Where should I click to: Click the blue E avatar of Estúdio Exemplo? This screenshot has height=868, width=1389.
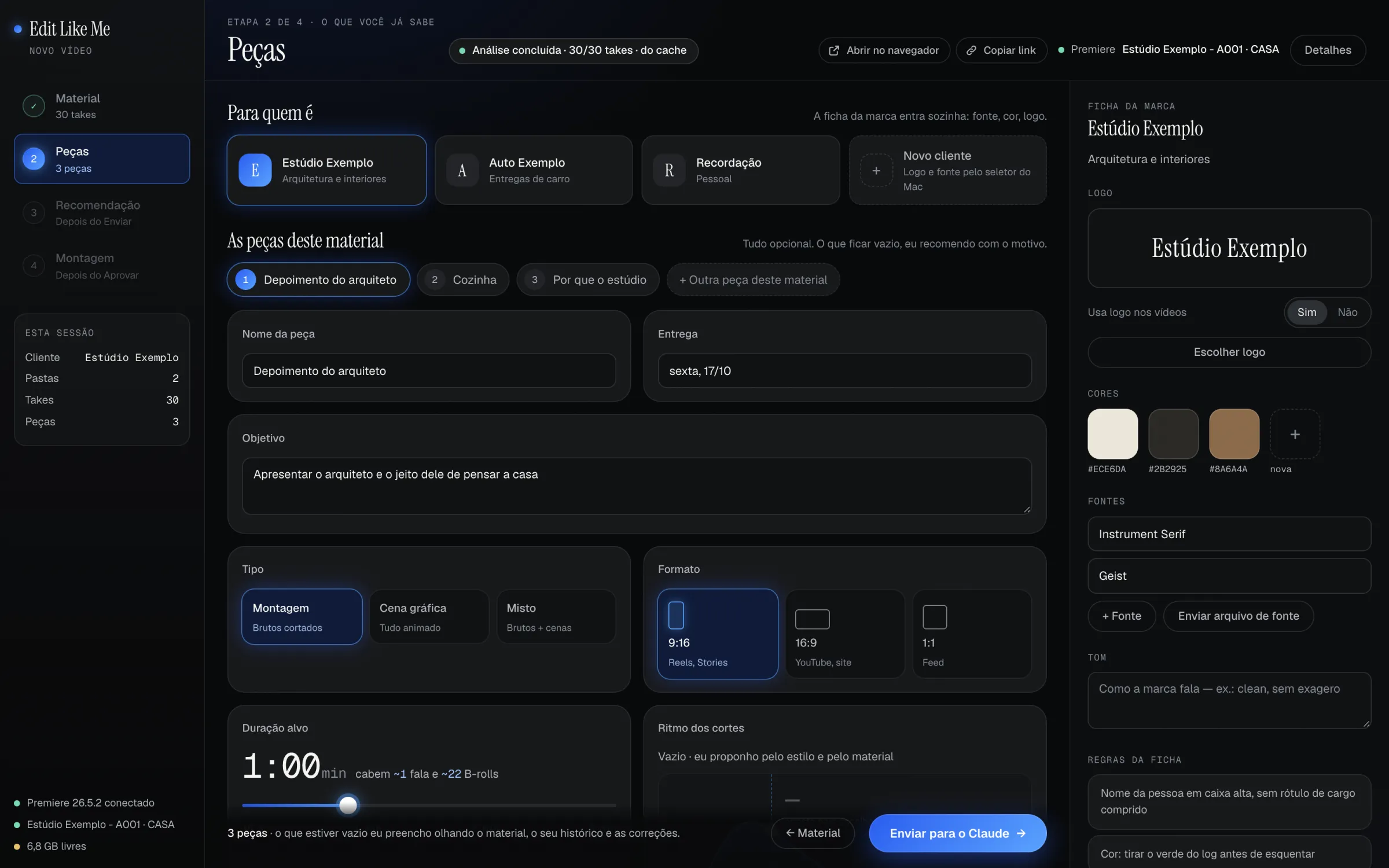click(255, 170)
